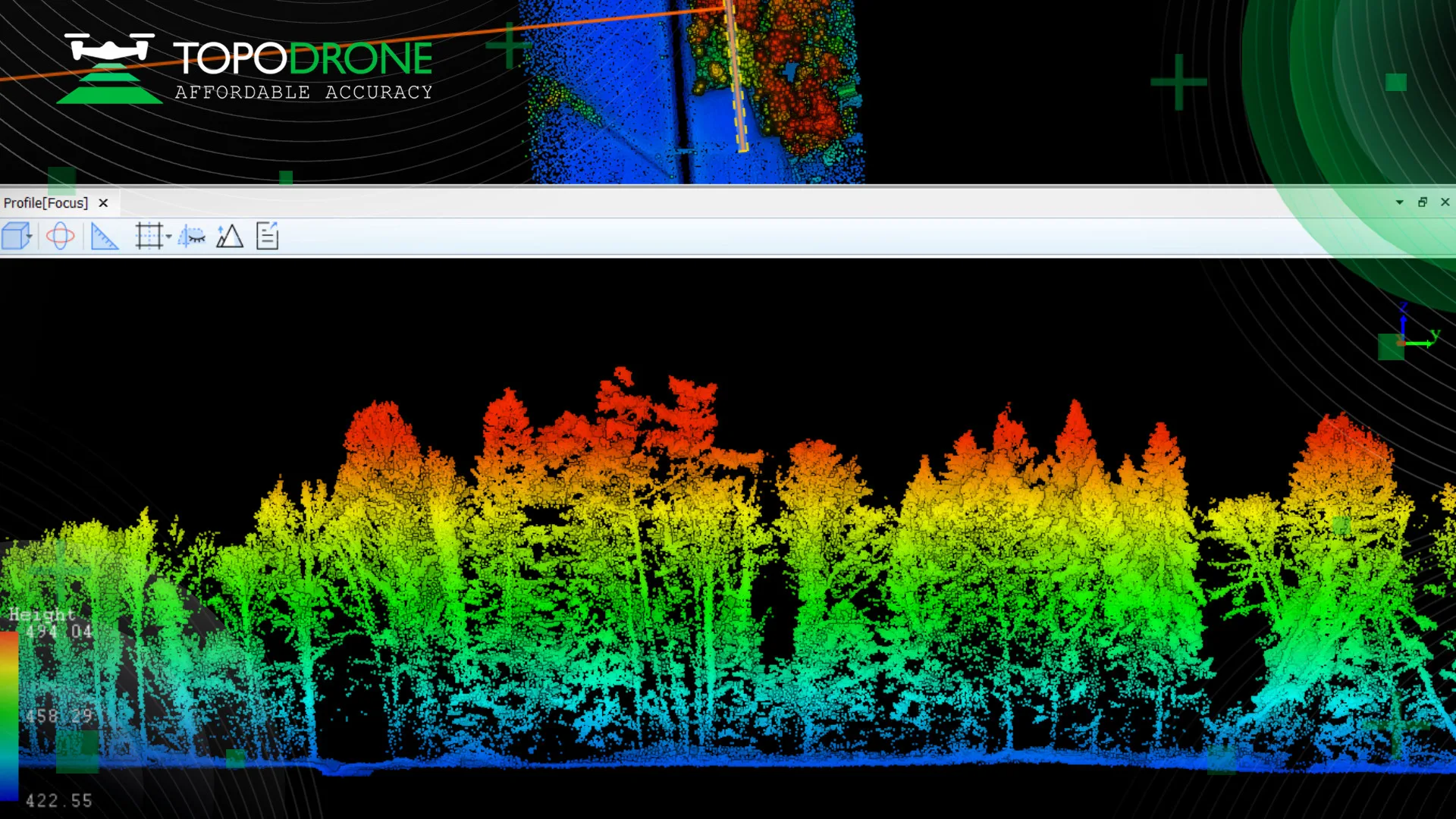Click the Height color scale bar
The width and height of the screenshot is (1456, 819).
point(9,715)
